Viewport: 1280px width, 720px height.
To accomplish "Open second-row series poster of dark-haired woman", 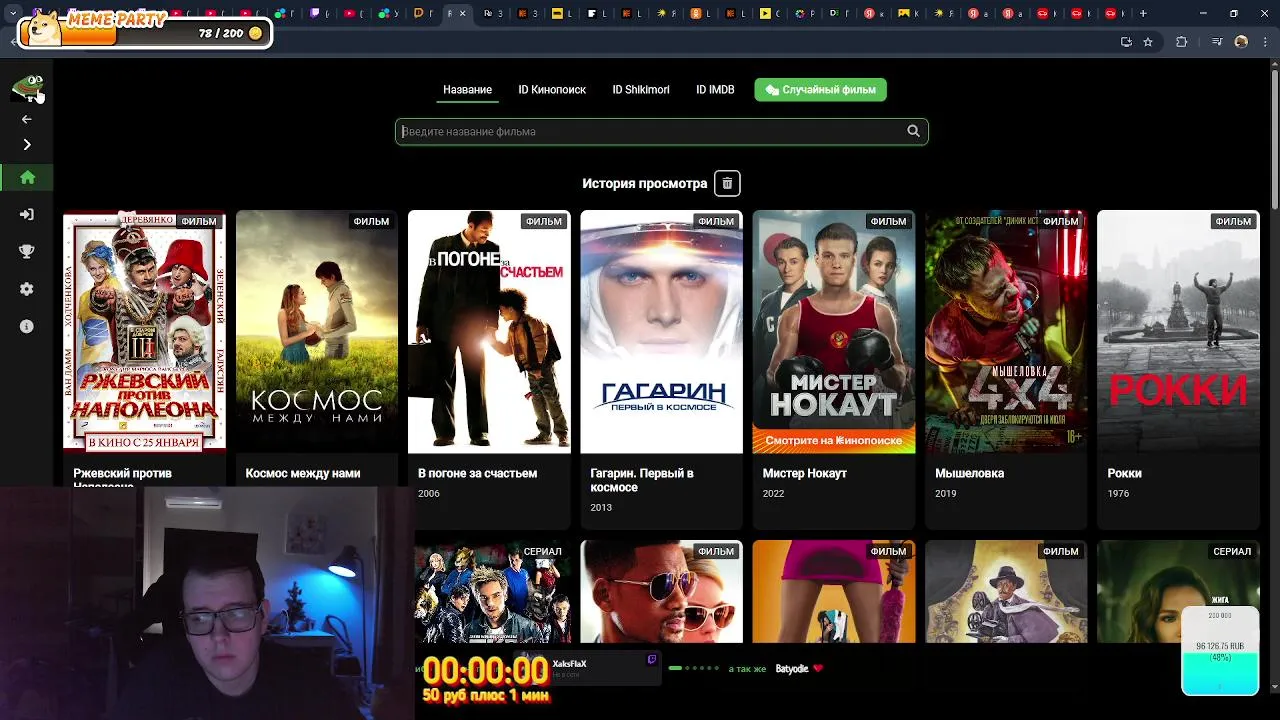I will 1178,591.
